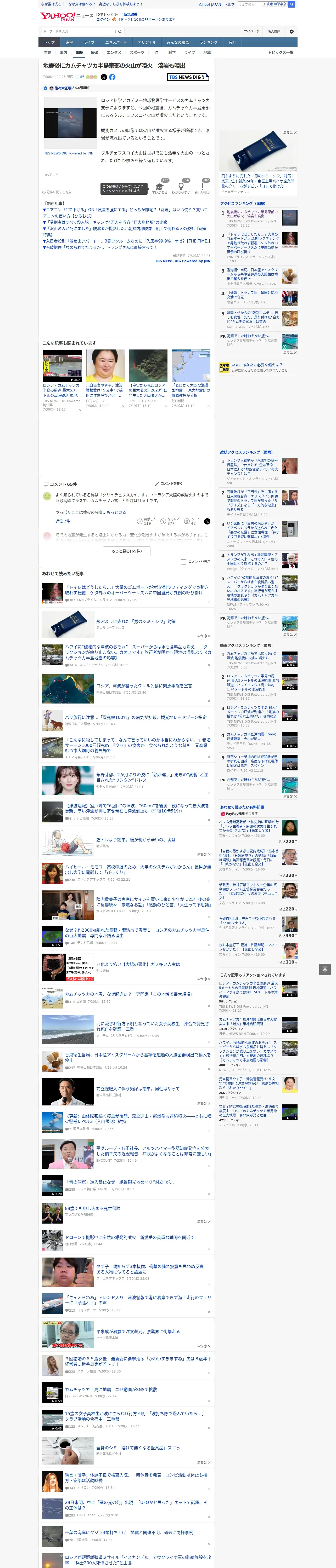Open マイページ link
Screen dimensions: 336x1568
point(252,32)
